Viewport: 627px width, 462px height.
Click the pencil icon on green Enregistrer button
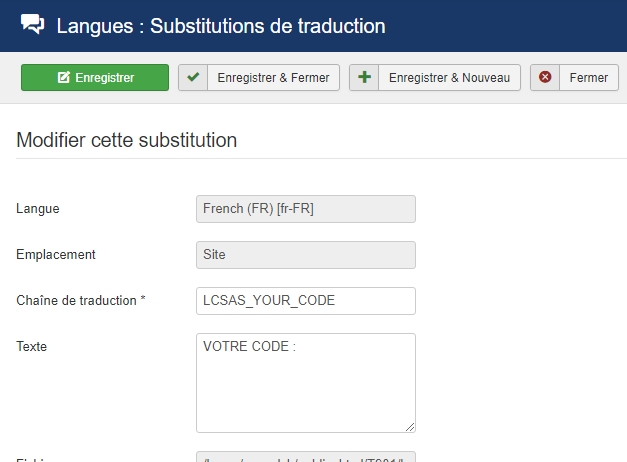(64, 78)
